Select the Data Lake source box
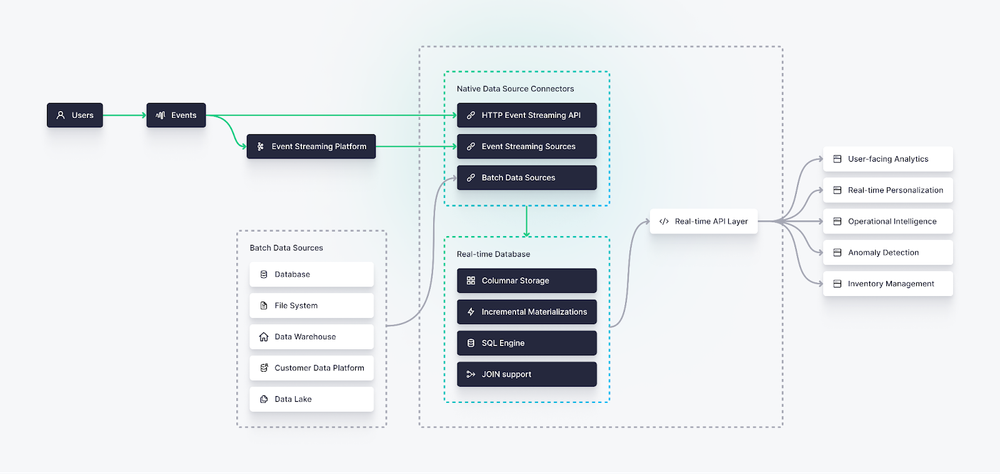1000x474 pixels. [311, 399]
